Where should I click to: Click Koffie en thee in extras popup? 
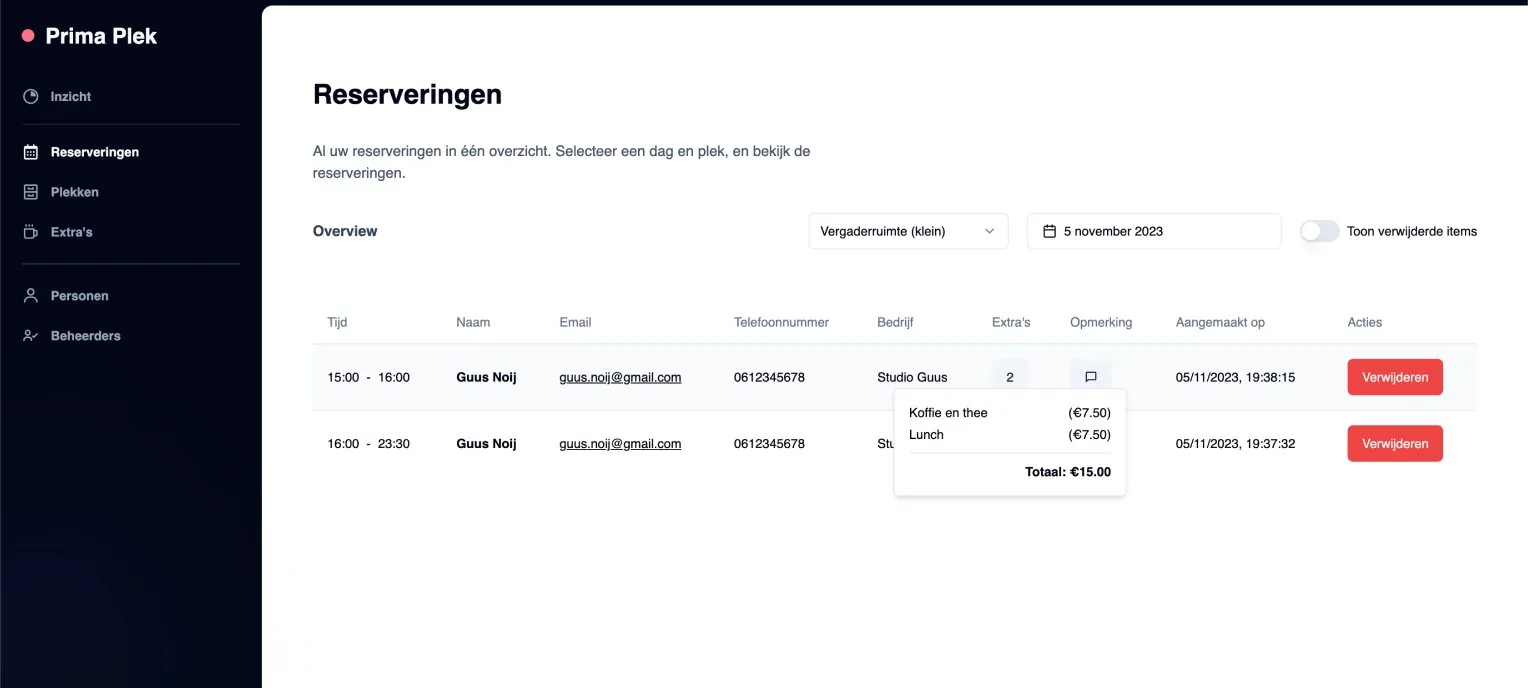click(948, 413)
